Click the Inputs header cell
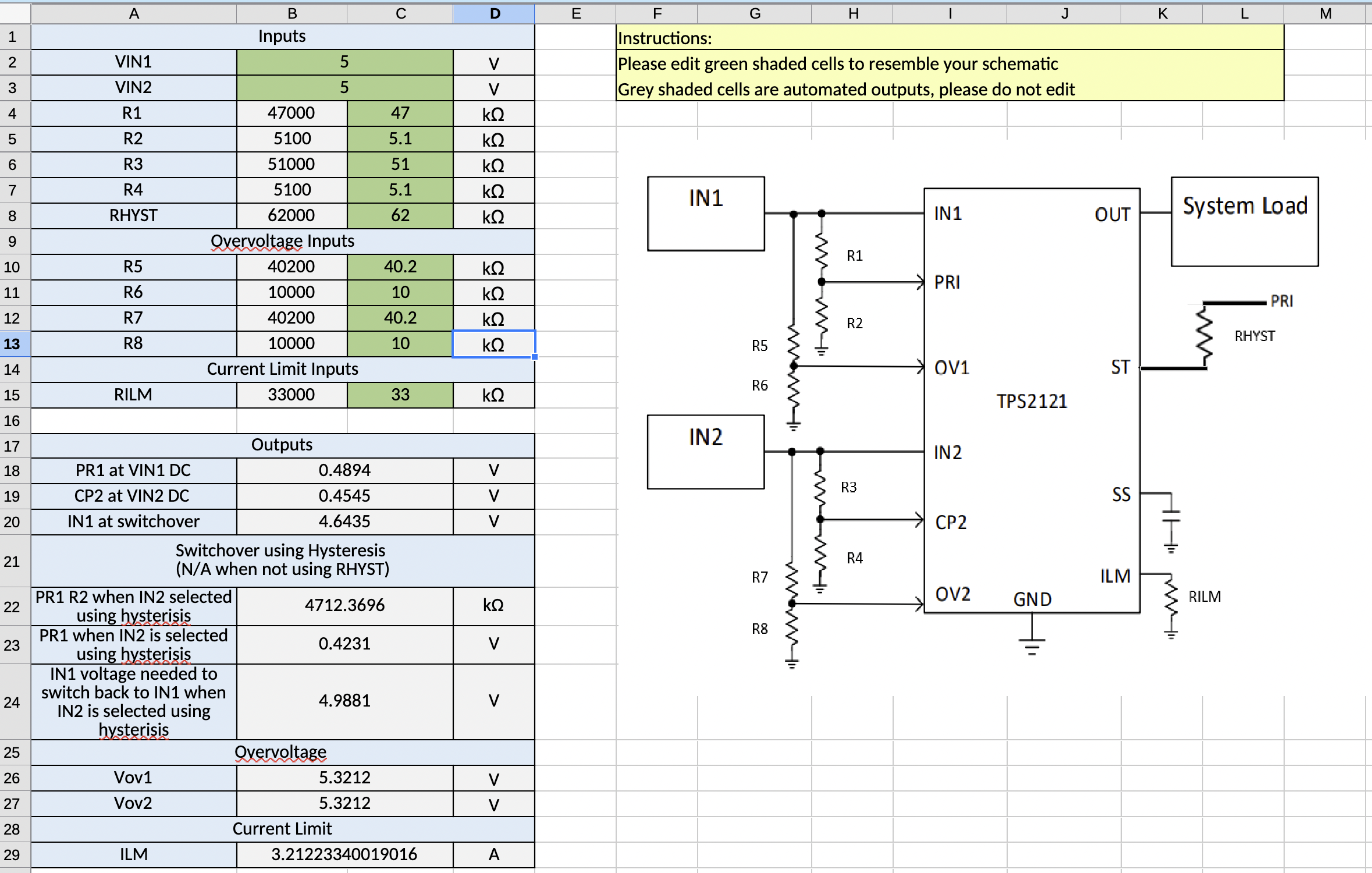Viewport: 1372px width, 873px height. pyautogui.click(x=283, y=37)
